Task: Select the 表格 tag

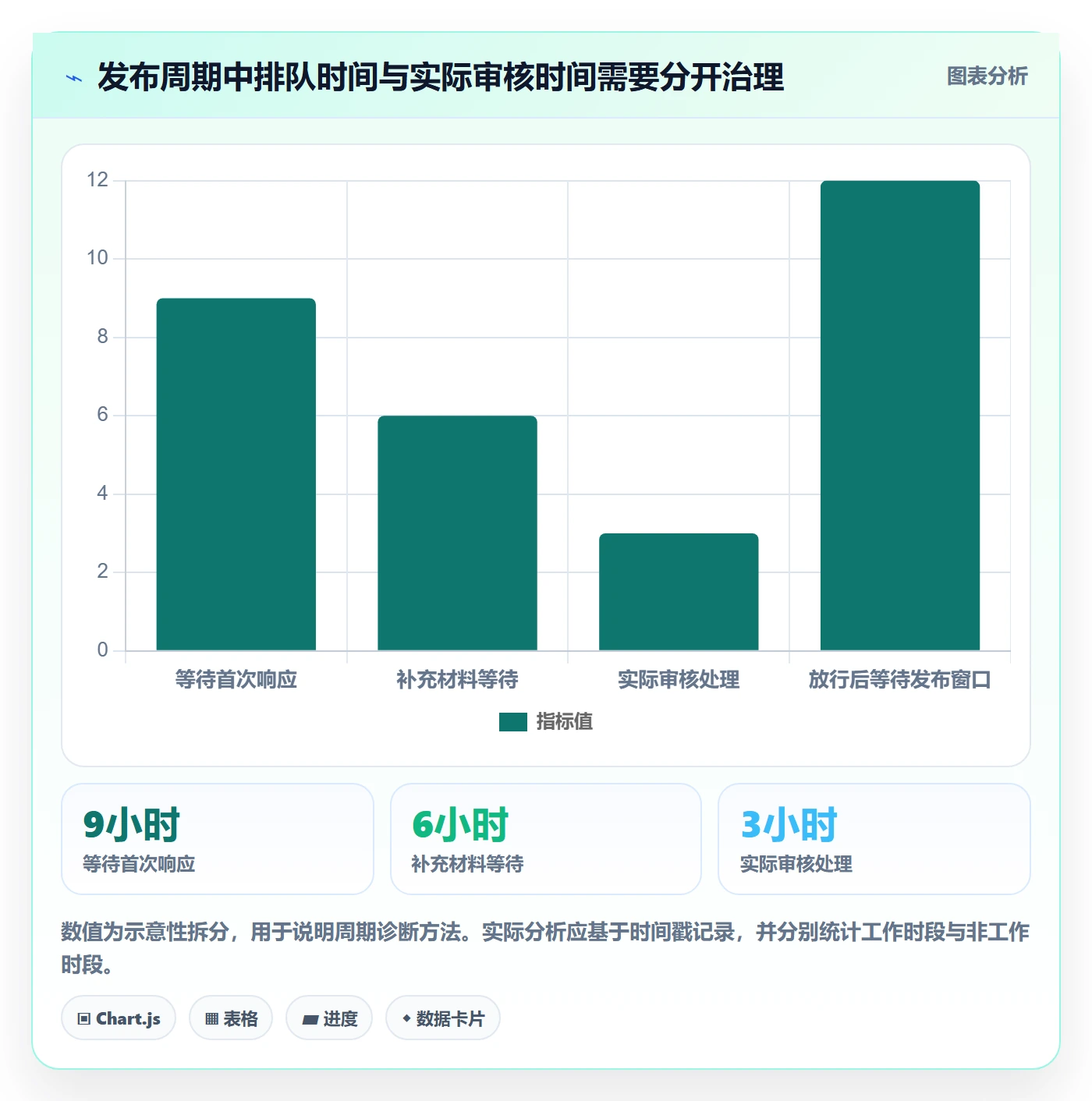Action: (x=231, y=1018)
